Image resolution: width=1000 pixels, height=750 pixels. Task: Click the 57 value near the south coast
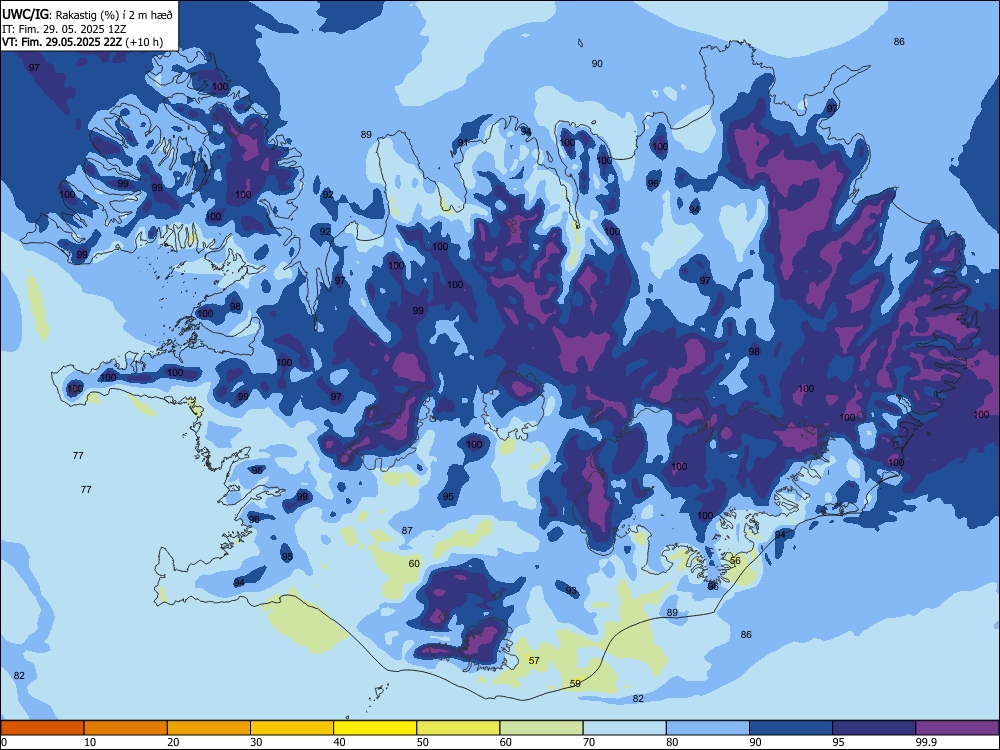click(x=534, y=660)
